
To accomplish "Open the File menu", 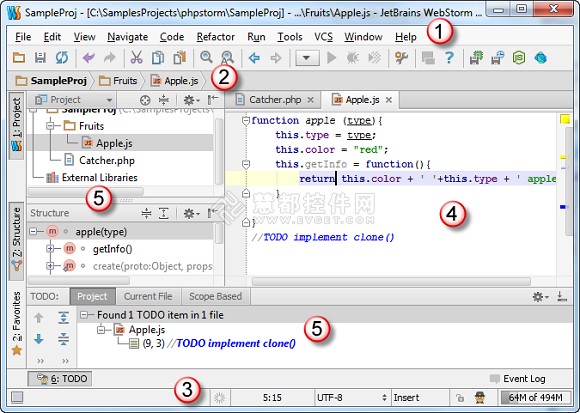I will (23, 37).
